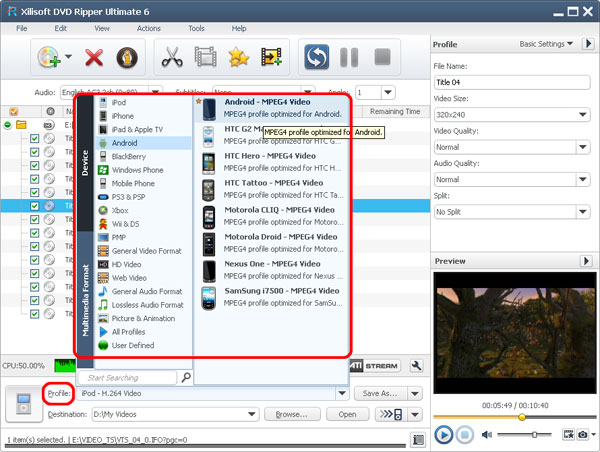600x452 pixels.
Task: Choose Motorola Droid – MPEG4 Video profile
Action: tap(271, 243)
